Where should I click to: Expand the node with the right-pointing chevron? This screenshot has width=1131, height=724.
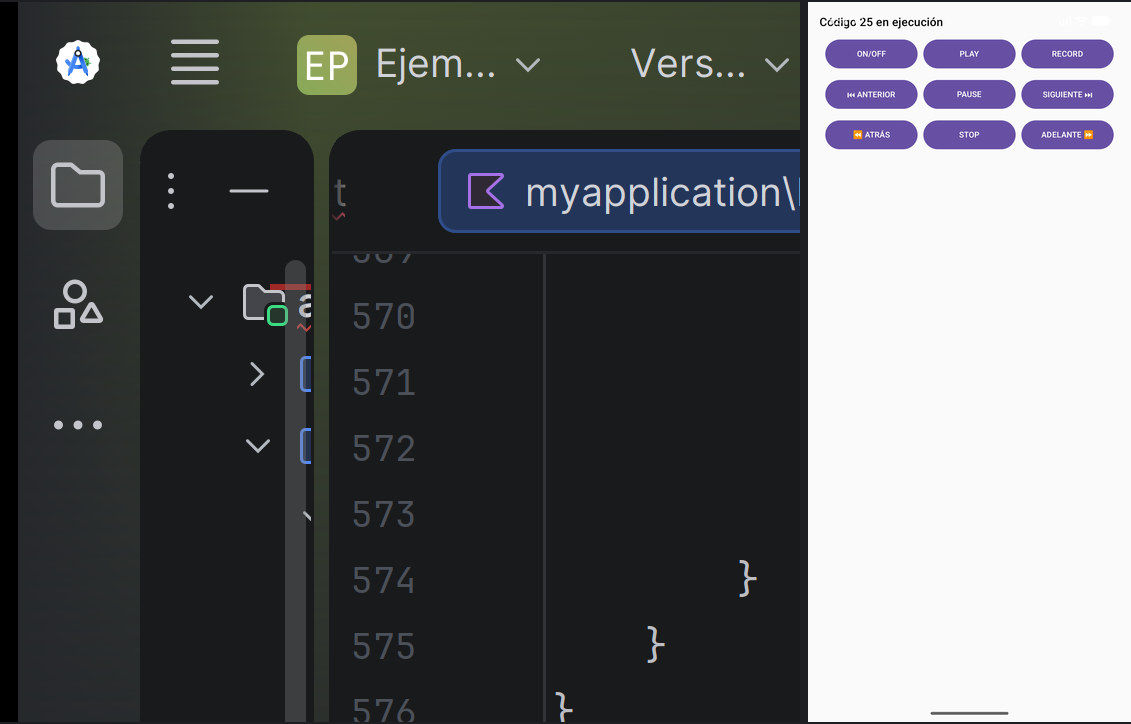257,374
